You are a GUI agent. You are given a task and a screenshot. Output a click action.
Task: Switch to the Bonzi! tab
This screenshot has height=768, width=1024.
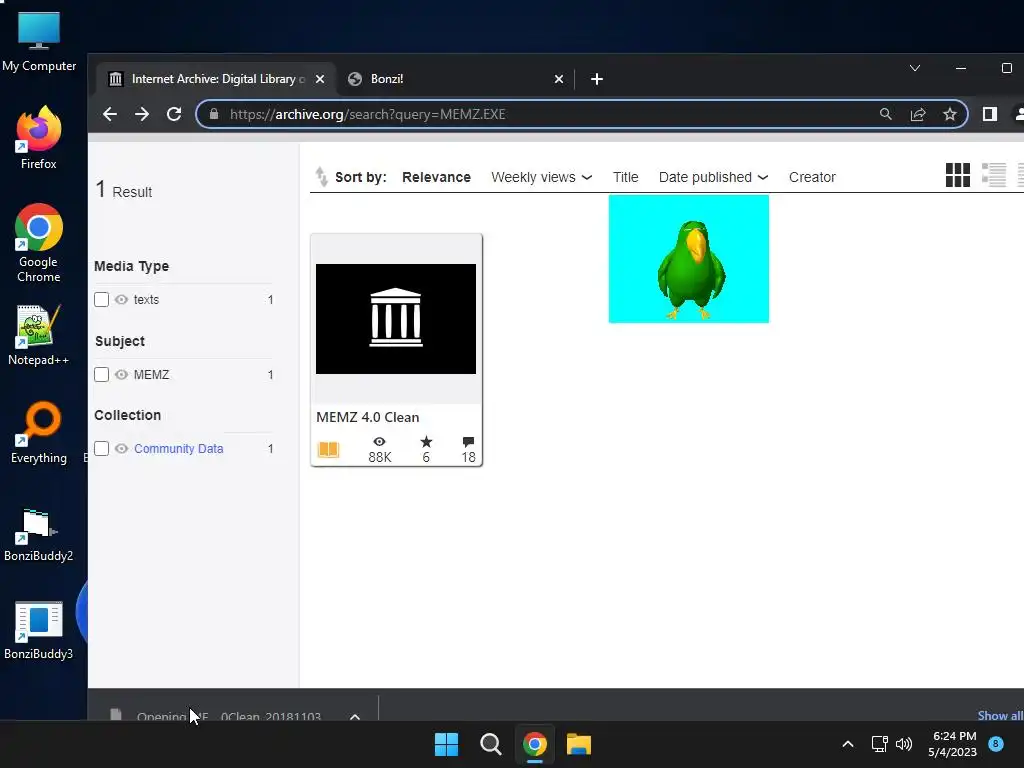(x=456, y=79)
